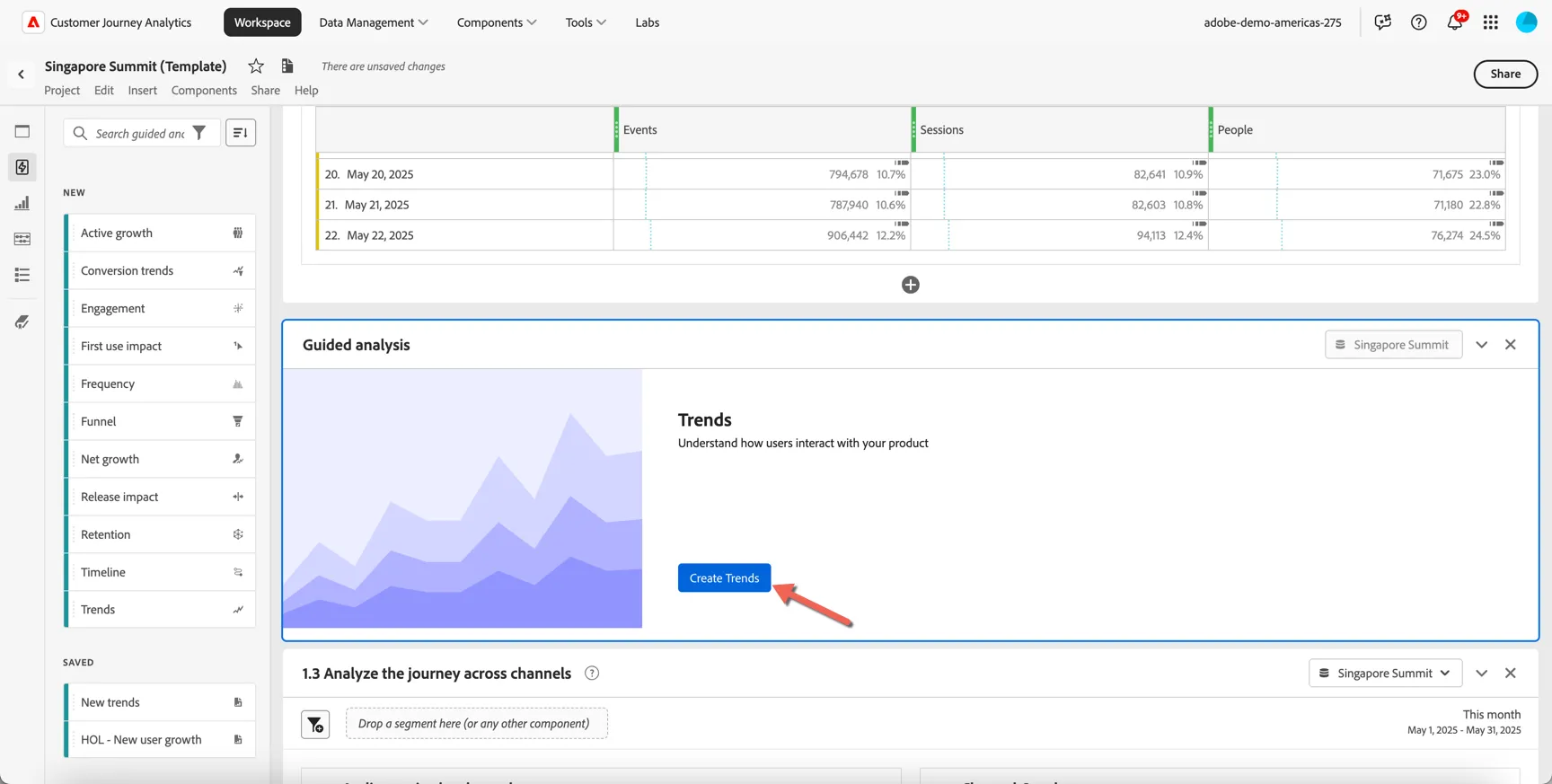The height and width of the screenshot is (784, 1552).
Task: Click the help icon next to the 1.3 panel title
Action: coord(592,674)
